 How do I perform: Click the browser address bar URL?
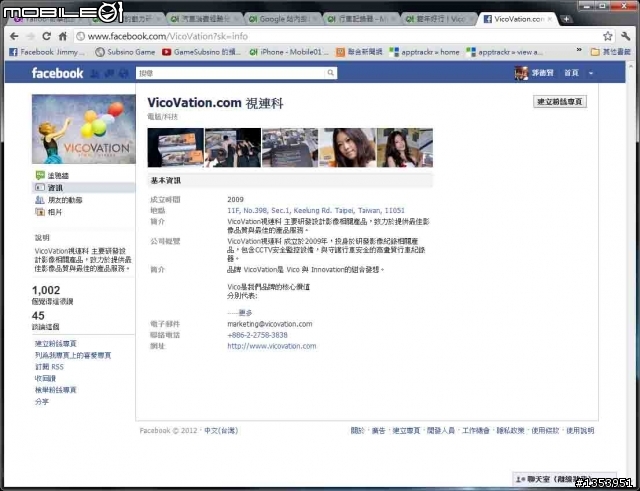coord(167,36)
